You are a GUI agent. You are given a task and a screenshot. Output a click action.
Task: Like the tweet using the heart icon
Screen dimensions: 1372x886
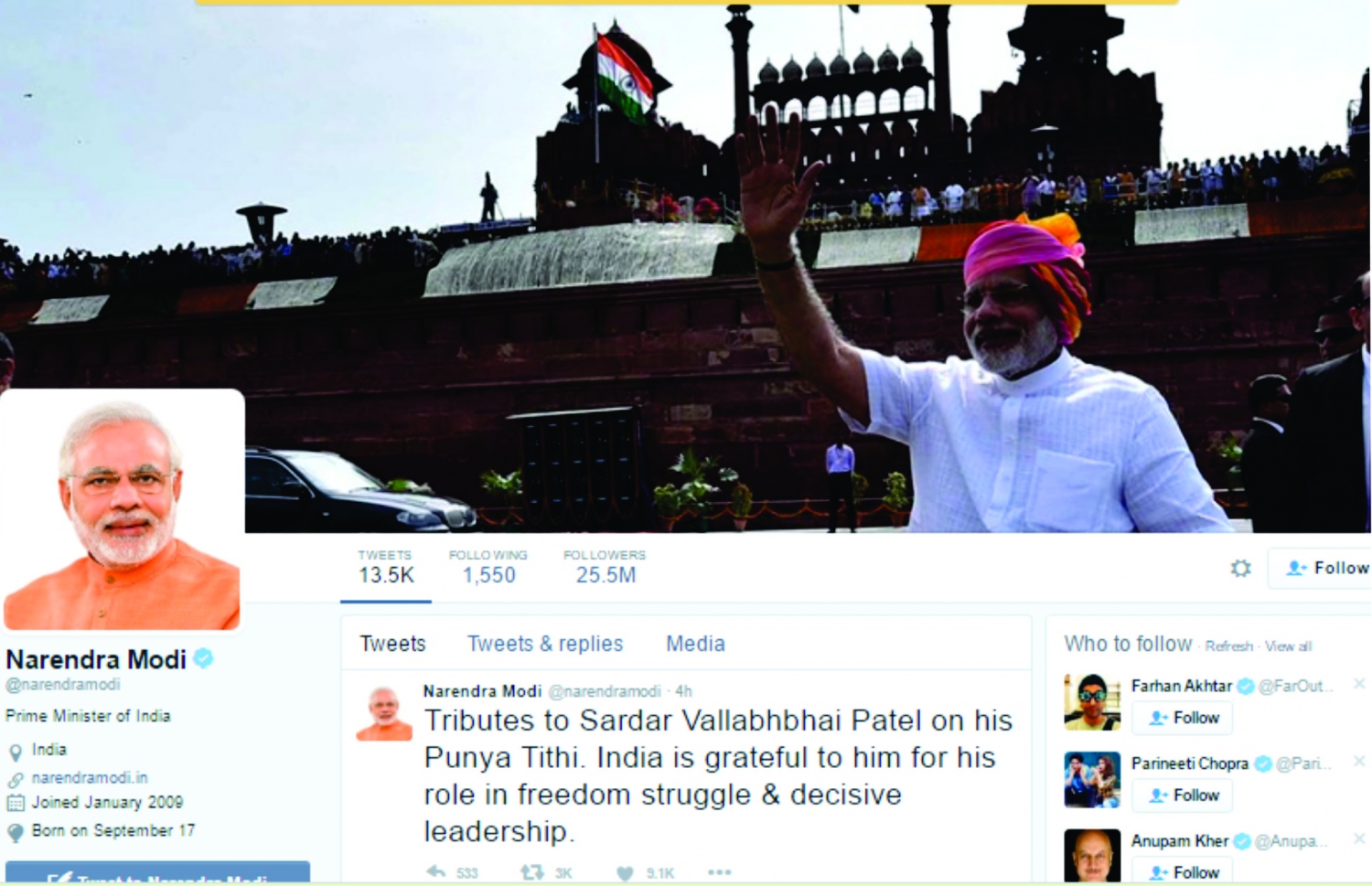625,873
